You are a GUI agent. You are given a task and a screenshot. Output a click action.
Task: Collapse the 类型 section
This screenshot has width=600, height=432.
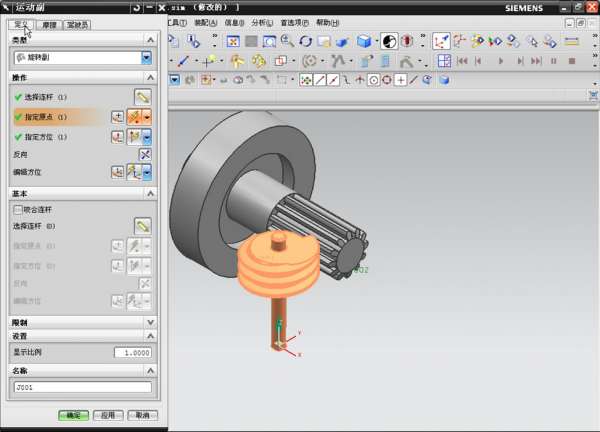150,40
